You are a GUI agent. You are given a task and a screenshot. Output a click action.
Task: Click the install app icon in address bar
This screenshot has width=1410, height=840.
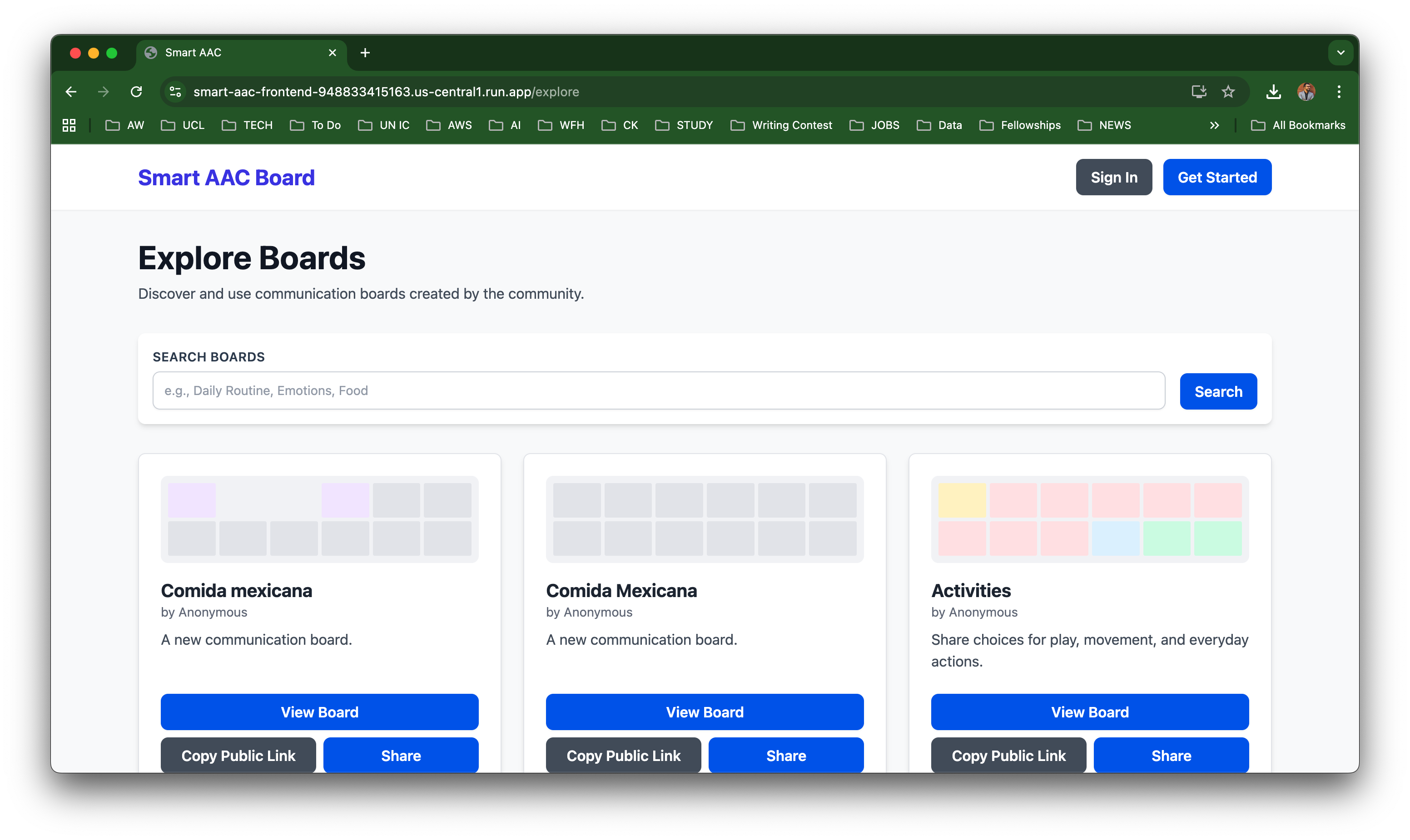point(1199,92)
